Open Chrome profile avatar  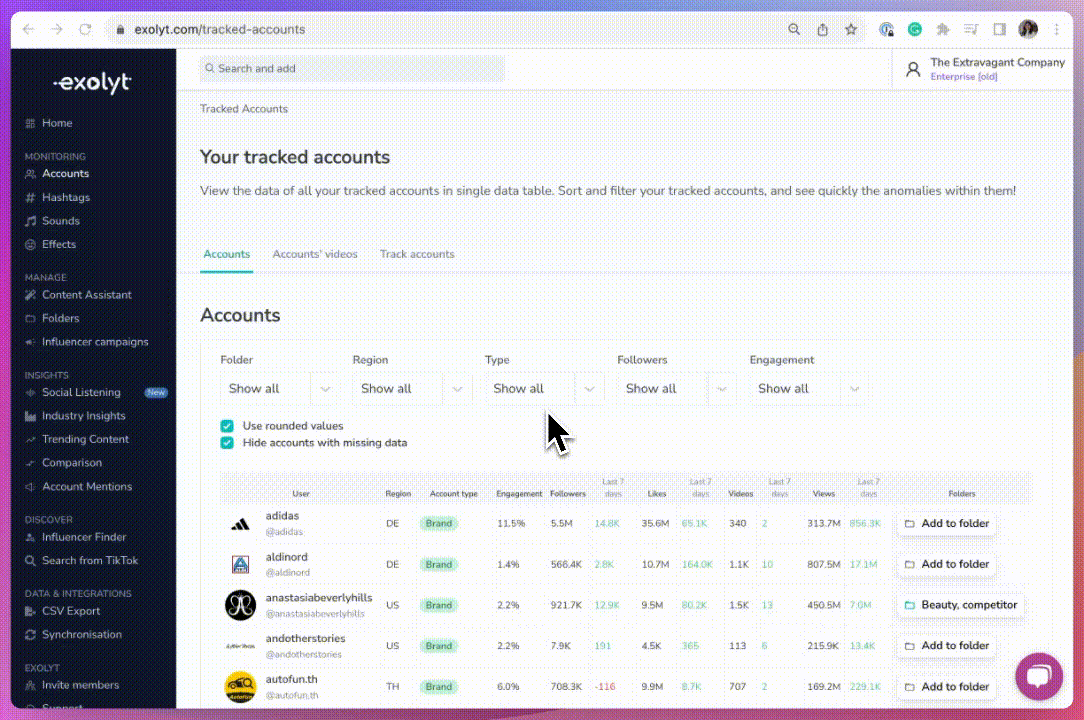1028,29
